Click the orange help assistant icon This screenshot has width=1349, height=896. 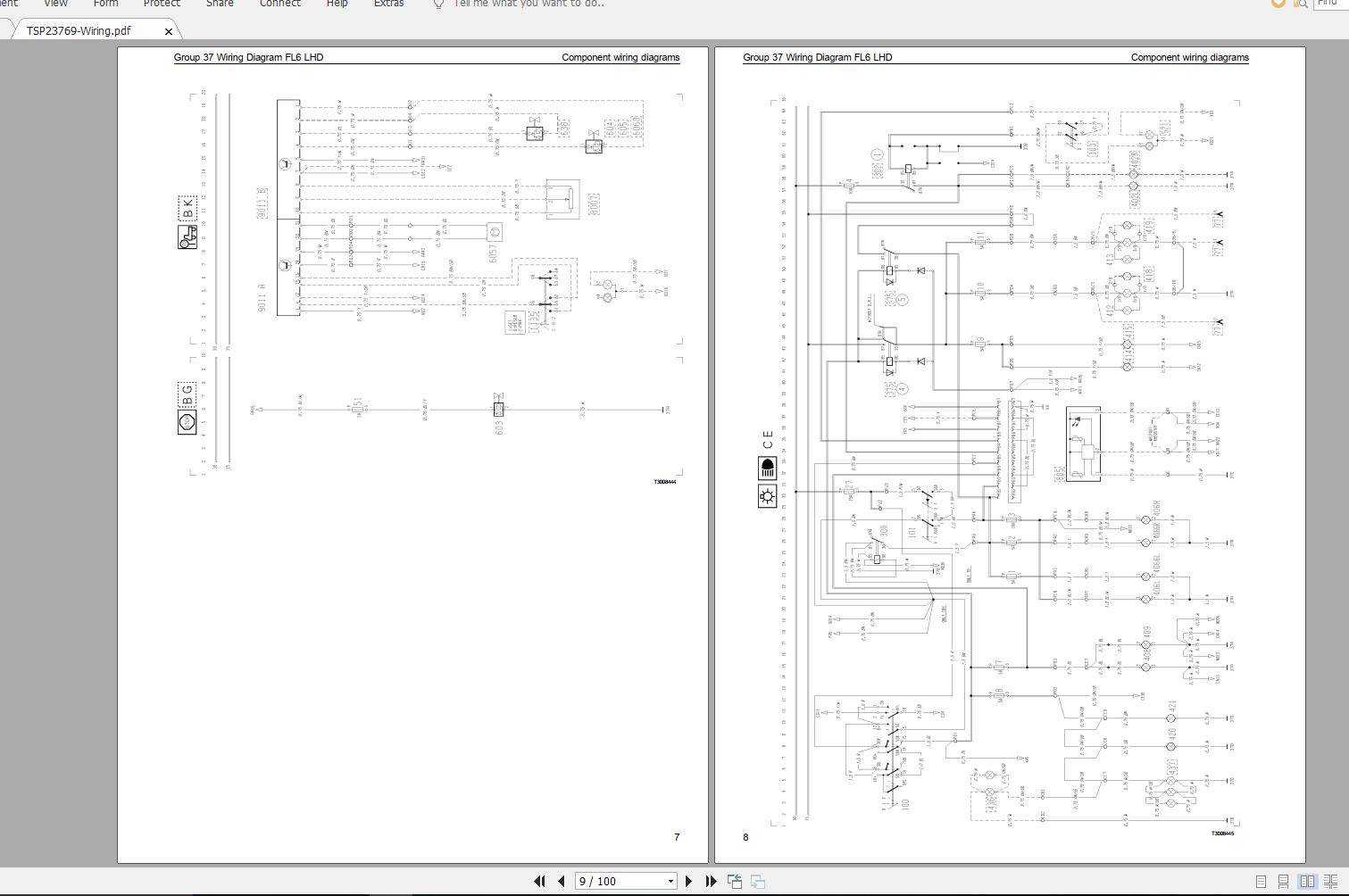point(1276,4)
